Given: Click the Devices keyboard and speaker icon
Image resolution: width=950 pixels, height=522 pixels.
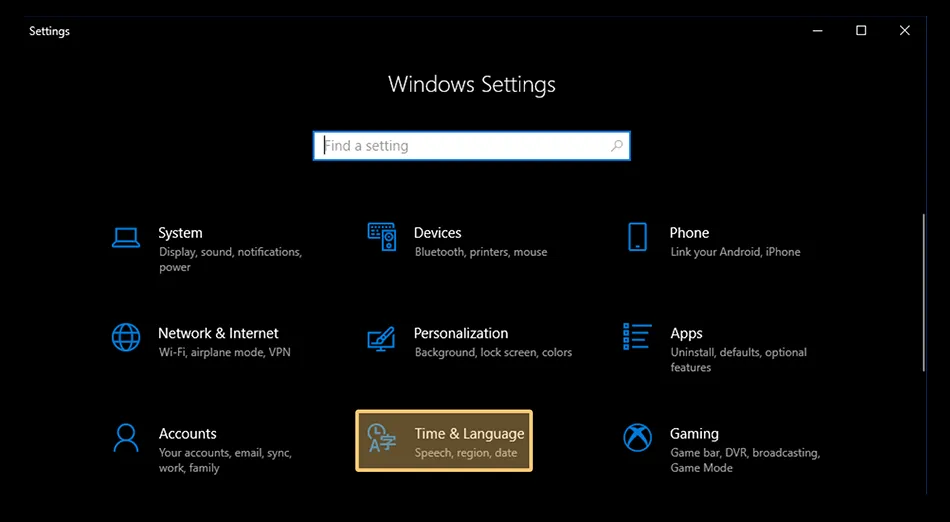Looking at the screenshot, I should pyautogui.click(x=382, y=237).
